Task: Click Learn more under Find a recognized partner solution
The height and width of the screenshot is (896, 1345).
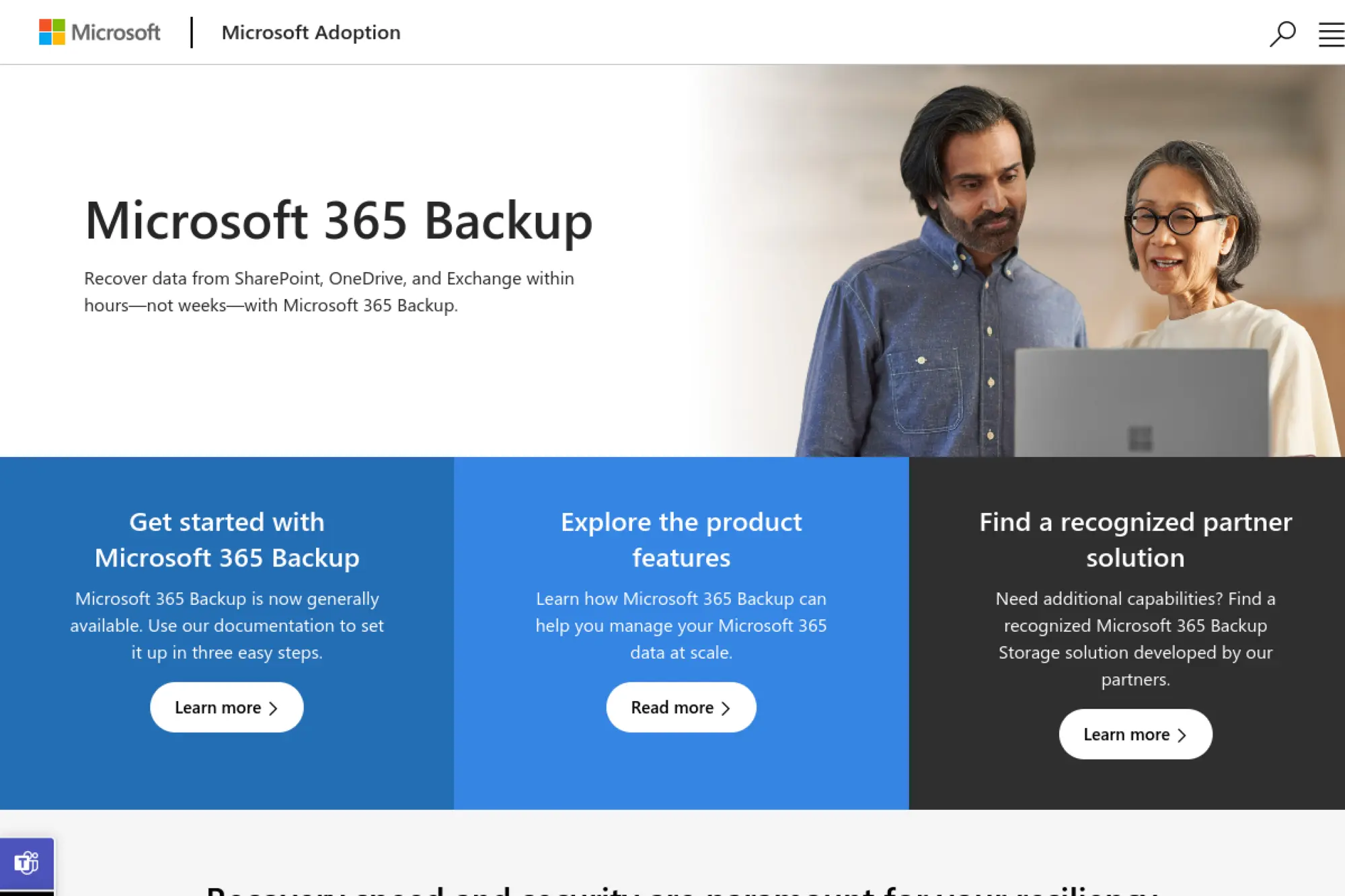Action: coord(1135,734)
